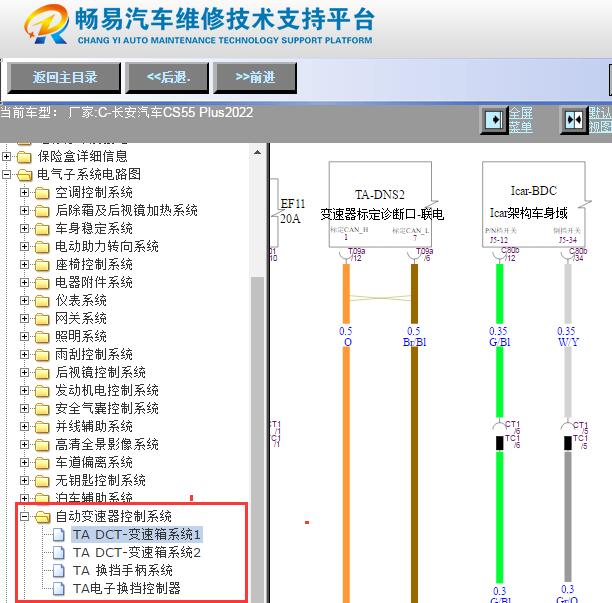This screenshot has height=603, width=612.
Task: Go forward with >>前进 button
Action: [255, 78]
